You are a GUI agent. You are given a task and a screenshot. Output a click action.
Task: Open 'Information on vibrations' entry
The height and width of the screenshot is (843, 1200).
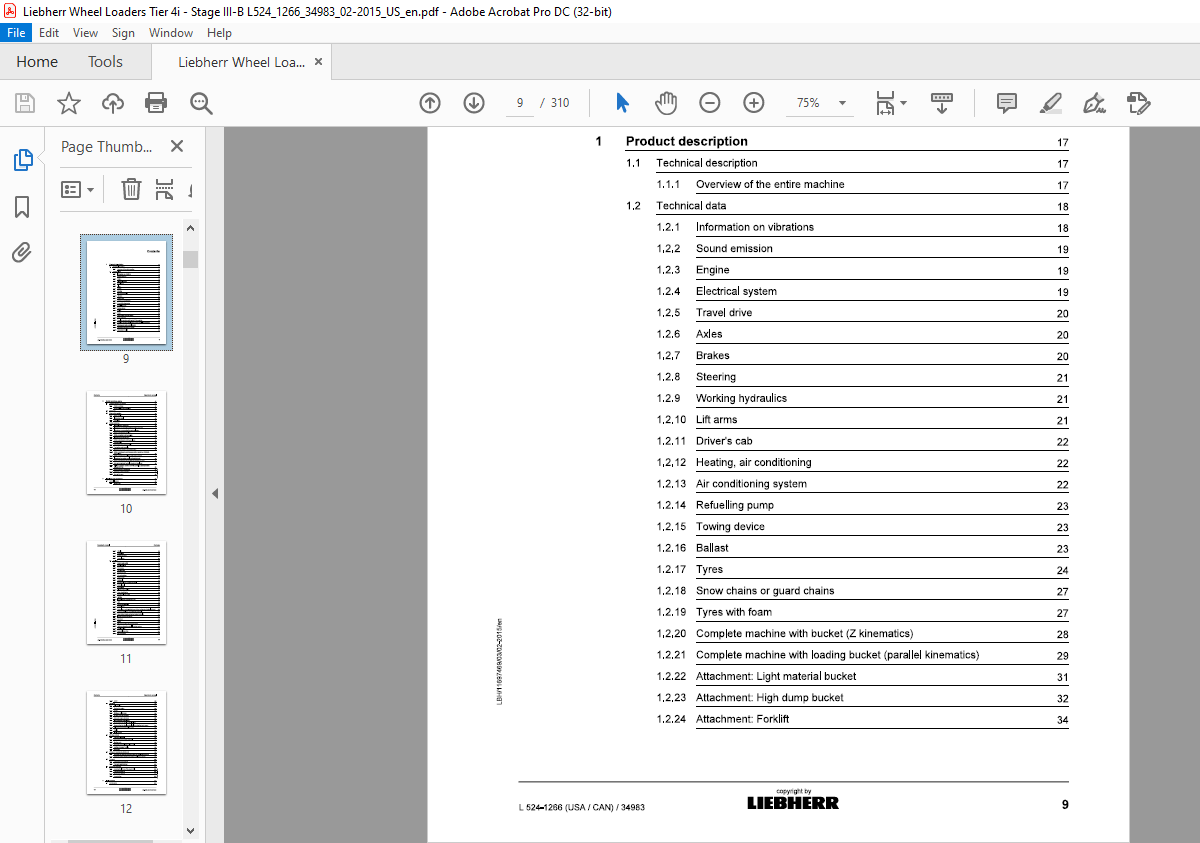pos(755,227)
